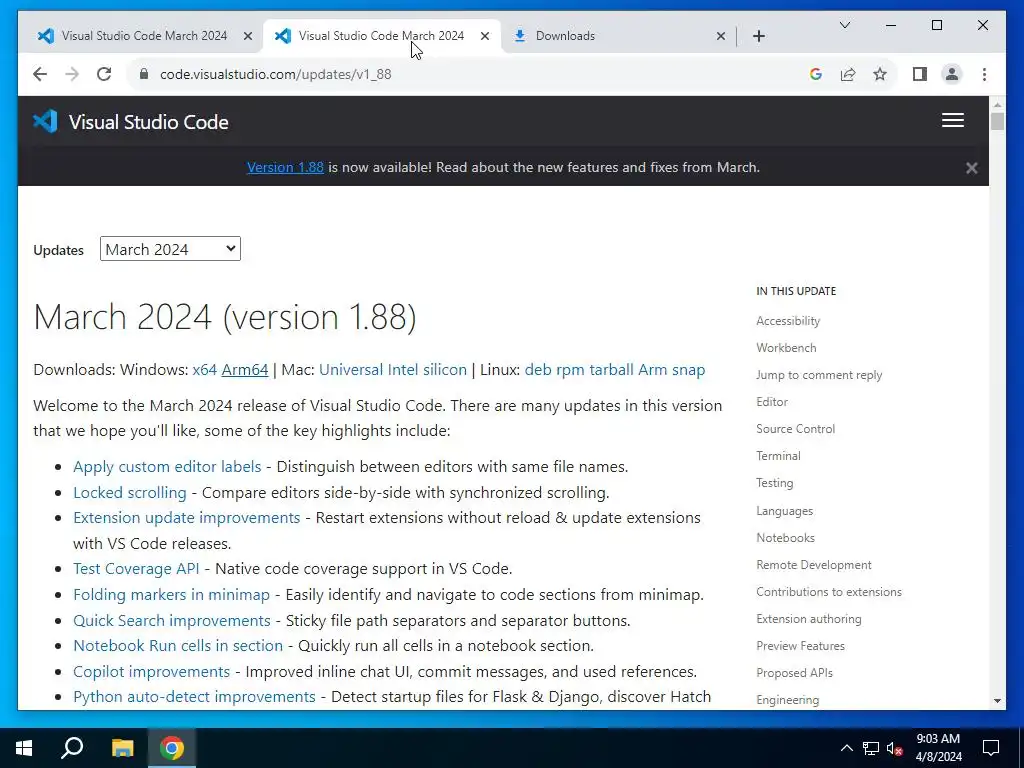Open the Folding markers in minimap link
Image resolution: width=1024 pixels, height=768 pixels.
pyautogui.click(x=171, y=595)
